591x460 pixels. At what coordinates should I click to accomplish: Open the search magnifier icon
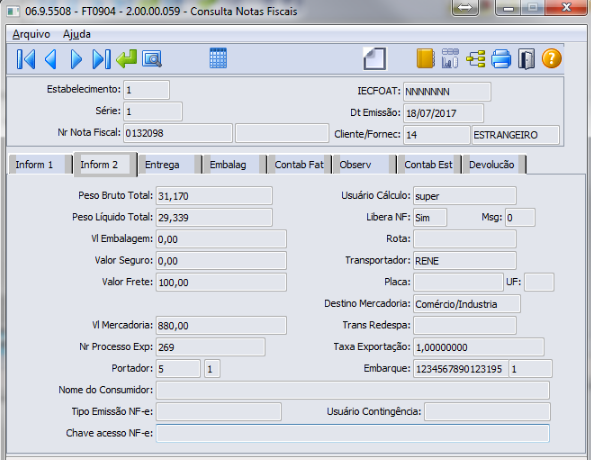coord(152,59)
